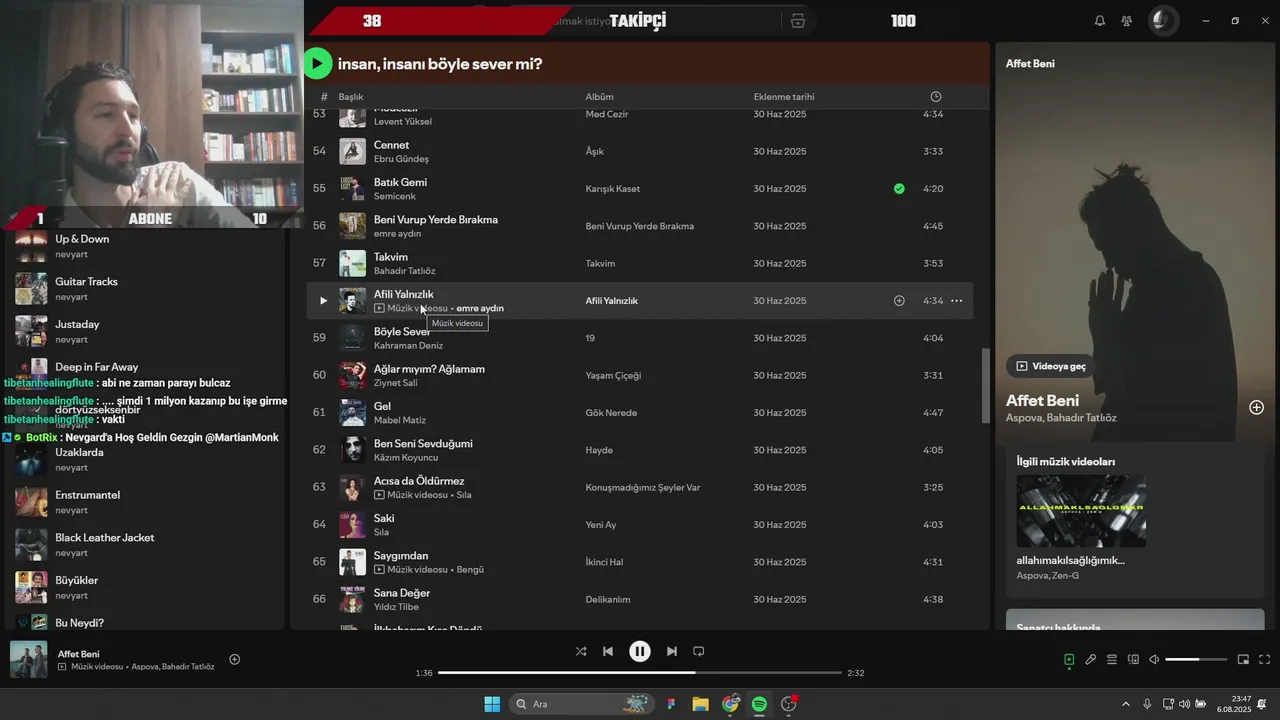Viewport: 1280px width, 720px height.
Task: Add Affet Beni via plus icon in right panel
Action: (1257, 407)
